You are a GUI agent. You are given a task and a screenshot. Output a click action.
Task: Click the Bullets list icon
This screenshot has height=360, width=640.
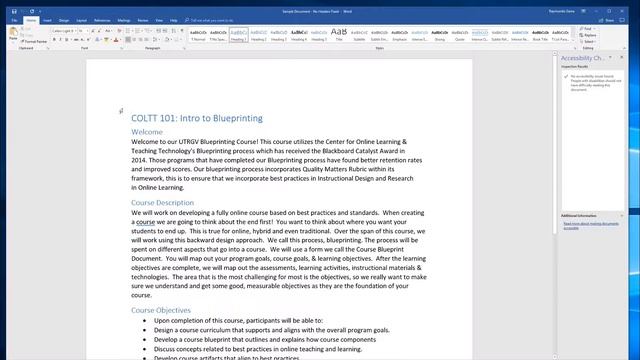128,31
